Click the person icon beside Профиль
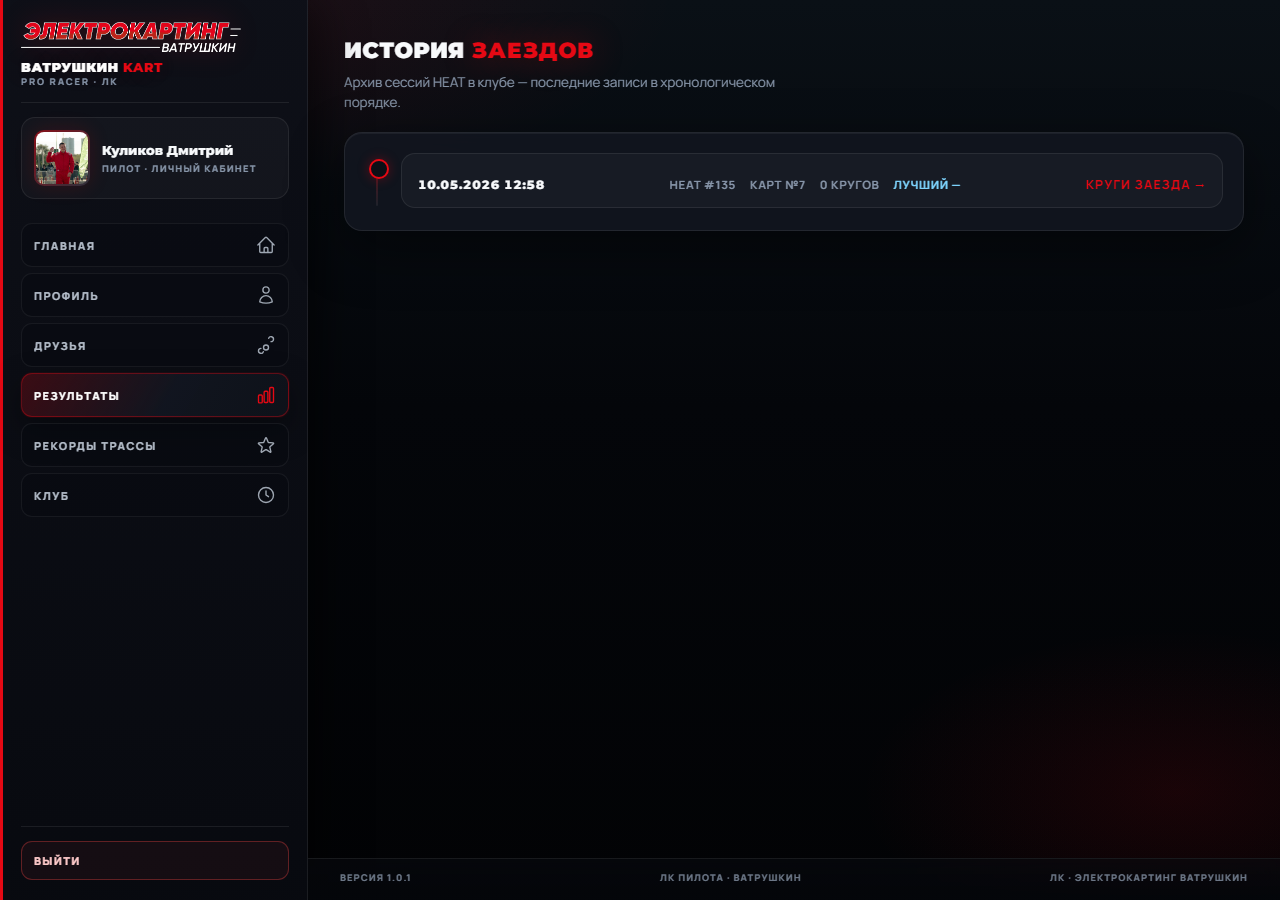 [x=266, y=295]
